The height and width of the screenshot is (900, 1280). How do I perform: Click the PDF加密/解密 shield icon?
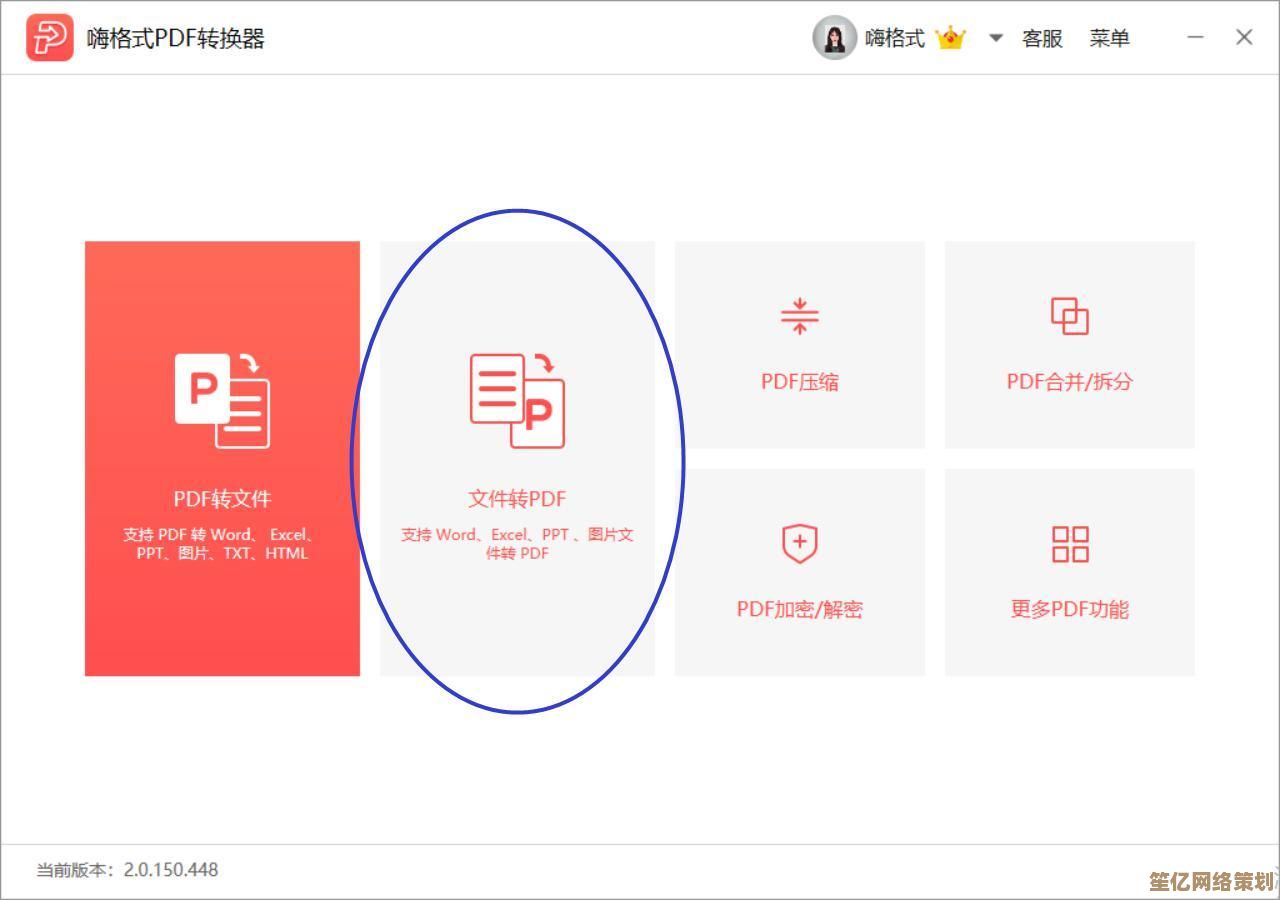[799, 544]
